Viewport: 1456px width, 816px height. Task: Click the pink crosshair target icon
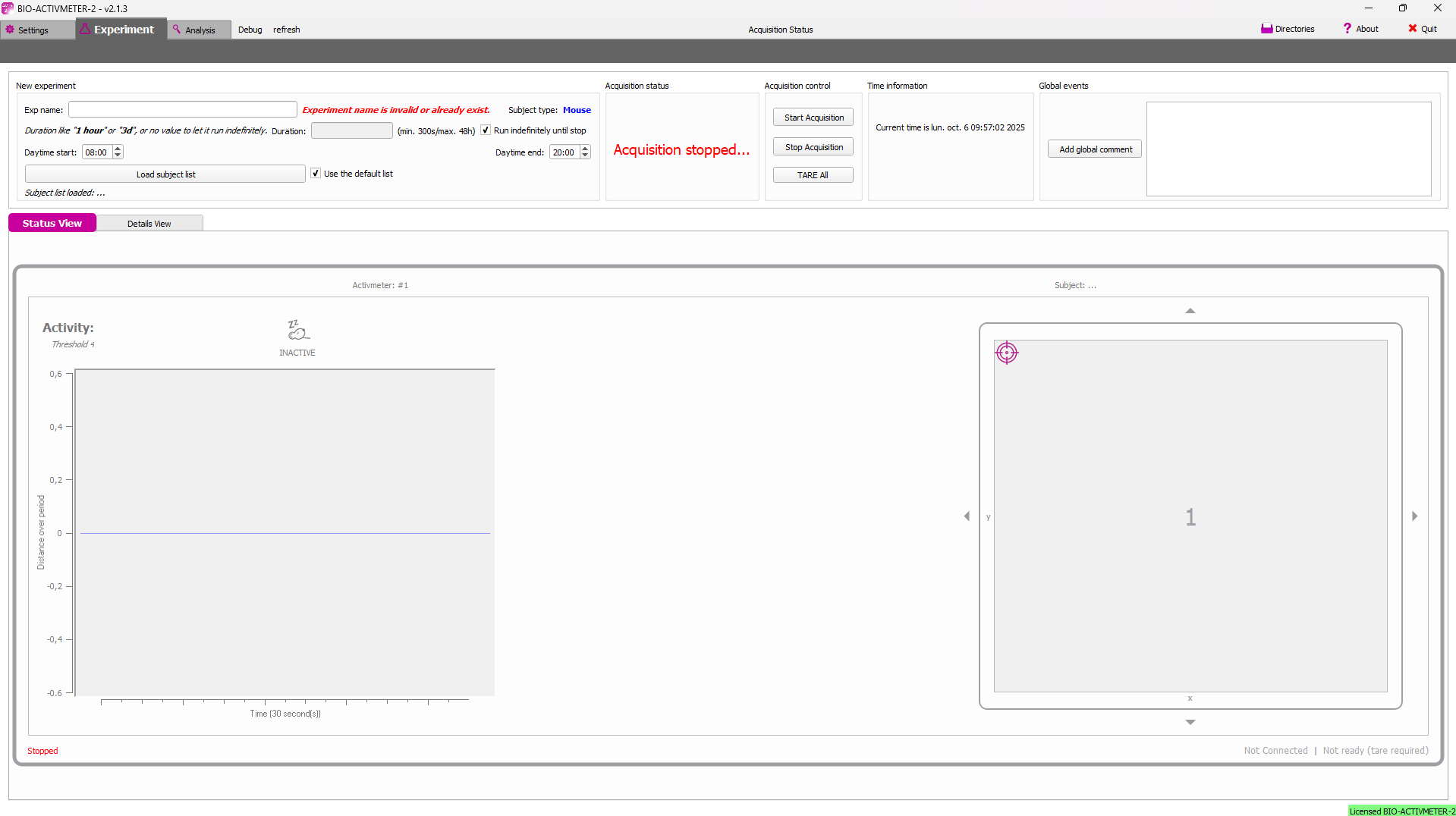1006,353
